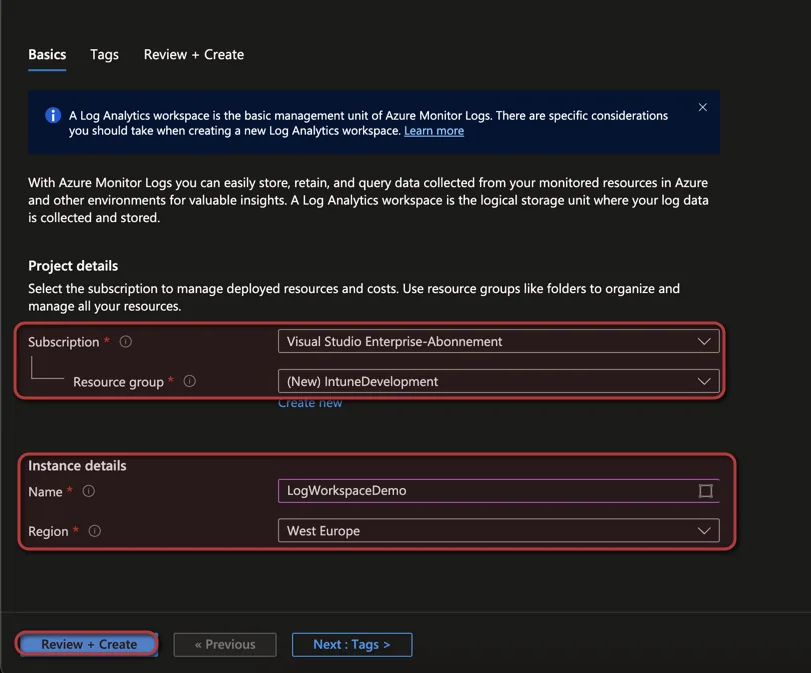Select the Basics tab
811x673 pixels.
pyautogui.click(x=47, y=54)
